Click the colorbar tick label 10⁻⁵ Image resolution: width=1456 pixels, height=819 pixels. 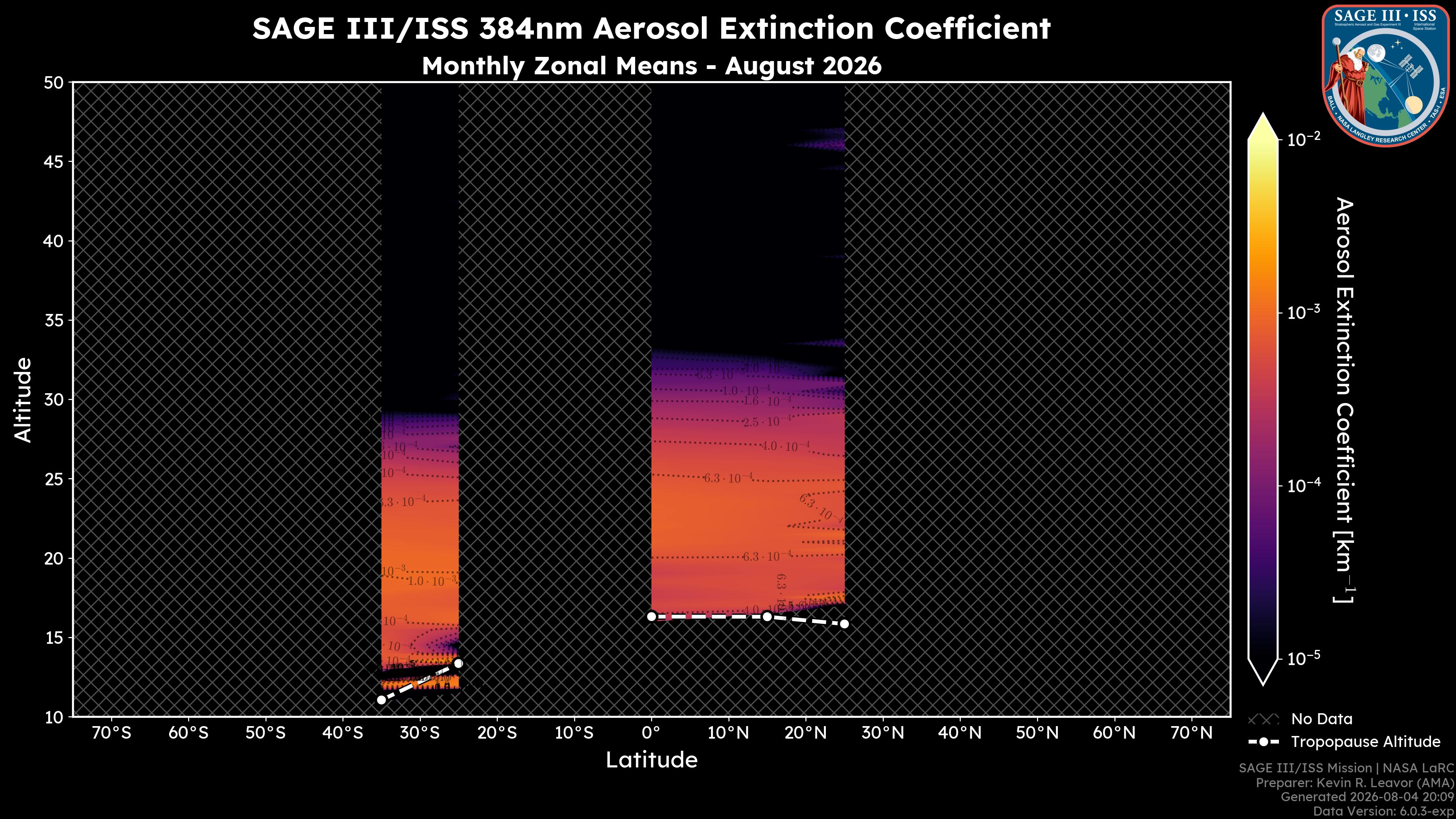point(1304,658)
